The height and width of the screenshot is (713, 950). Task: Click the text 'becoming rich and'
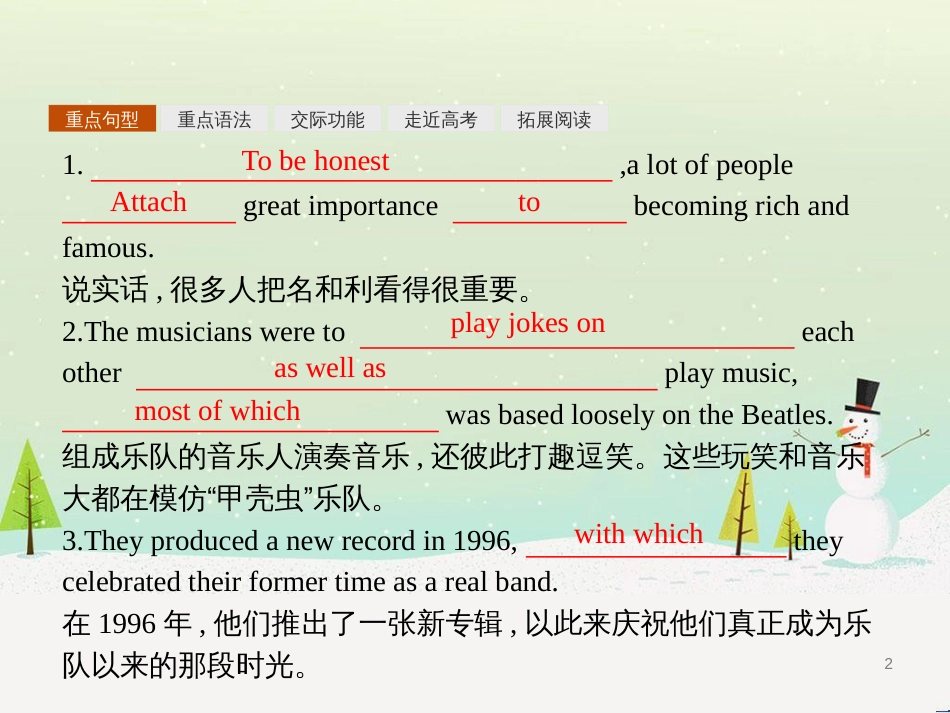tap(741, 206)
